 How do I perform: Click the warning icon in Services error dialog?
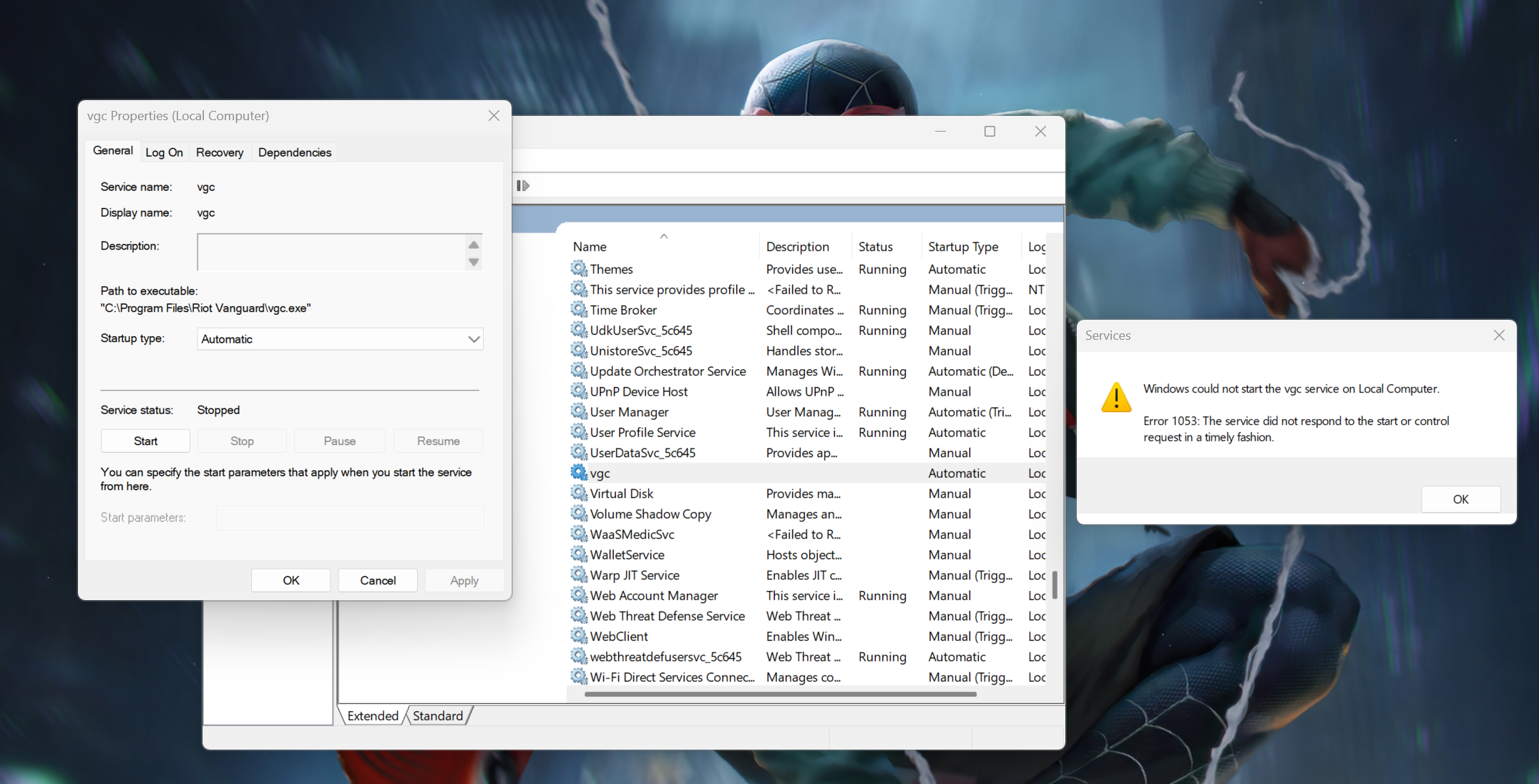1116,397
